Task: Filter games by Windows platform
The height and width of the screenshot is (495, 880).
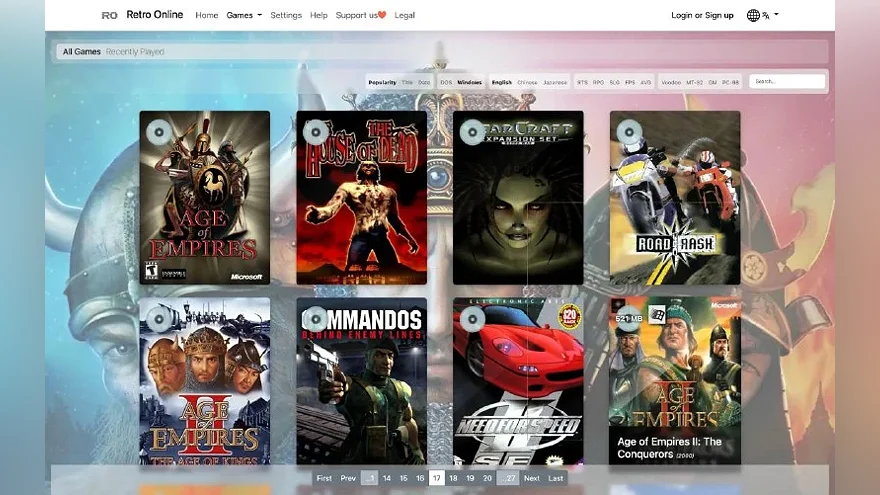Action: click(470, 82)
